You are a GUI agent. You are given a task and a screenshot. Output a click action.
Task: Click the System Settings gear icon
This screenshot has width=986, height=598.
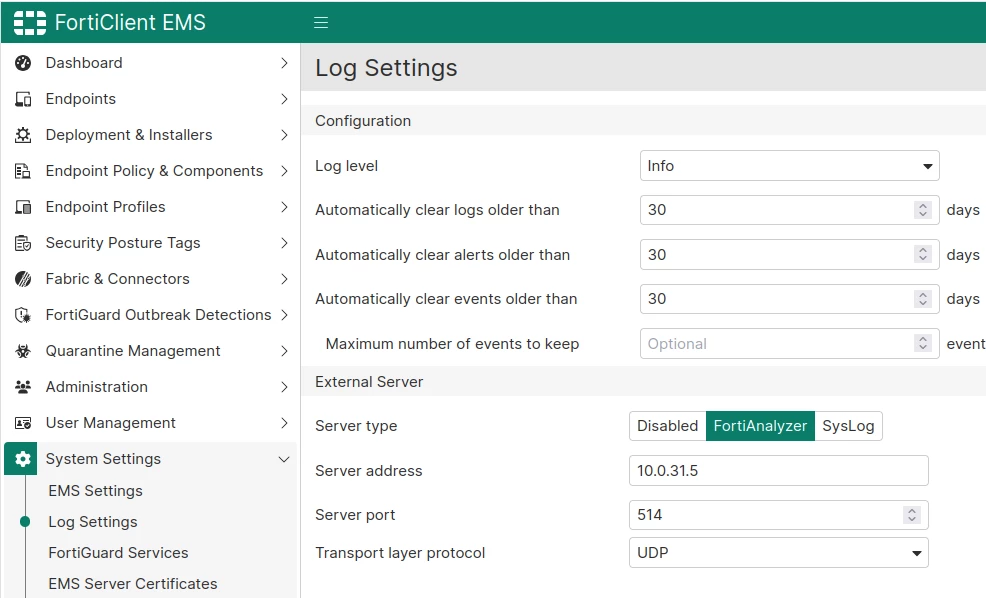23,459
